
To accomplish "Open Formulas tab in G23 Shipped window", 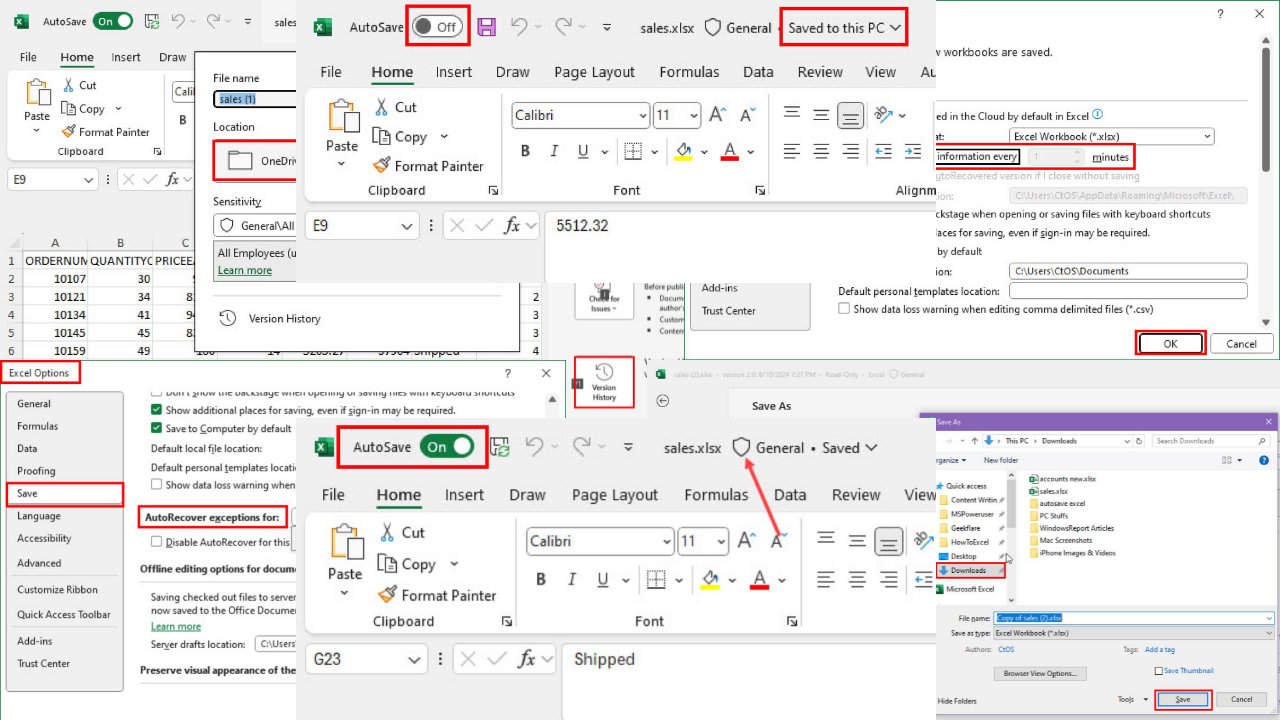I will tap(716, 495).
